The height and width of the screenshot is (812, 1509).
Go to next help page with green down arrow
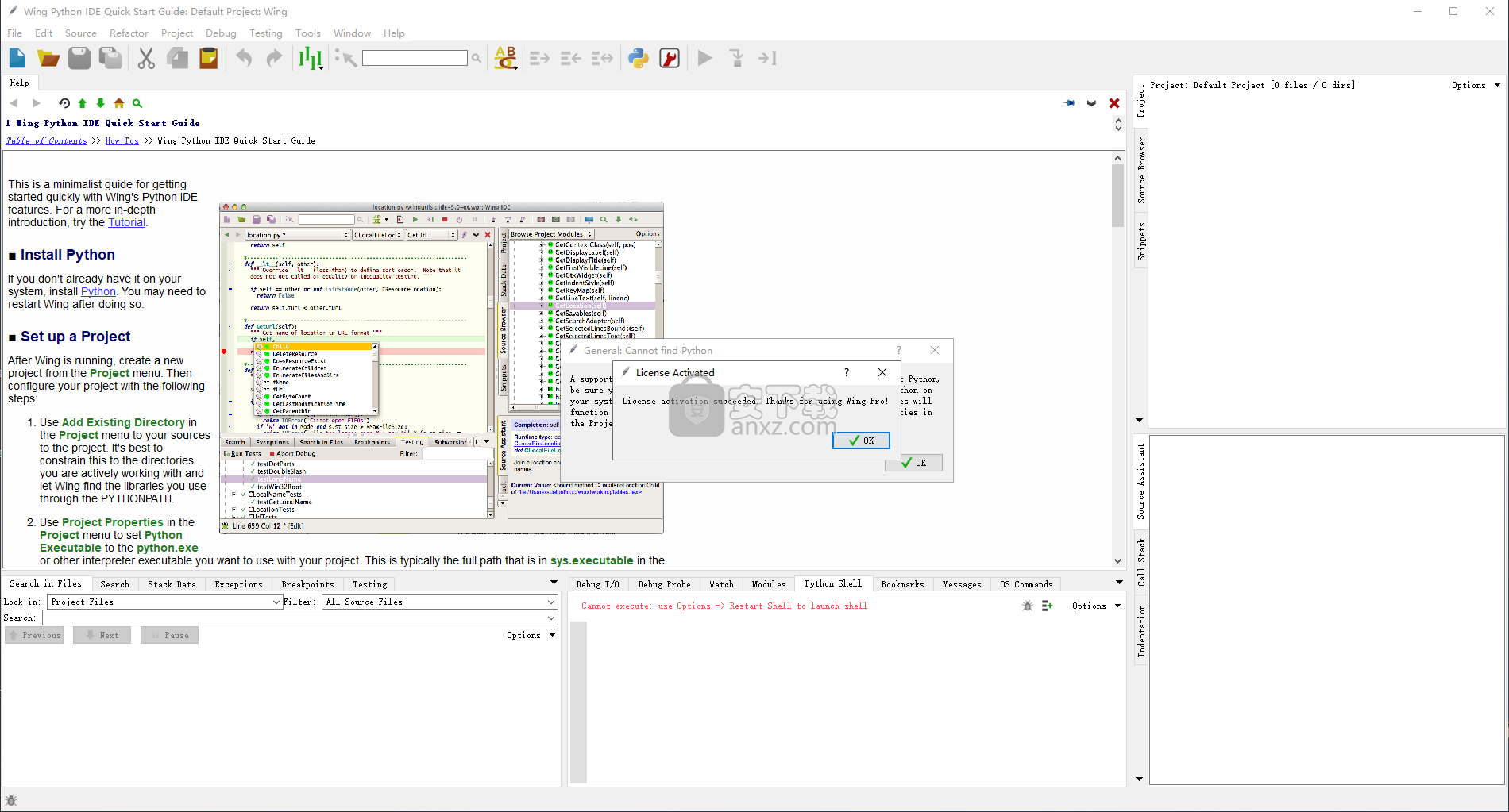[100, 103]
